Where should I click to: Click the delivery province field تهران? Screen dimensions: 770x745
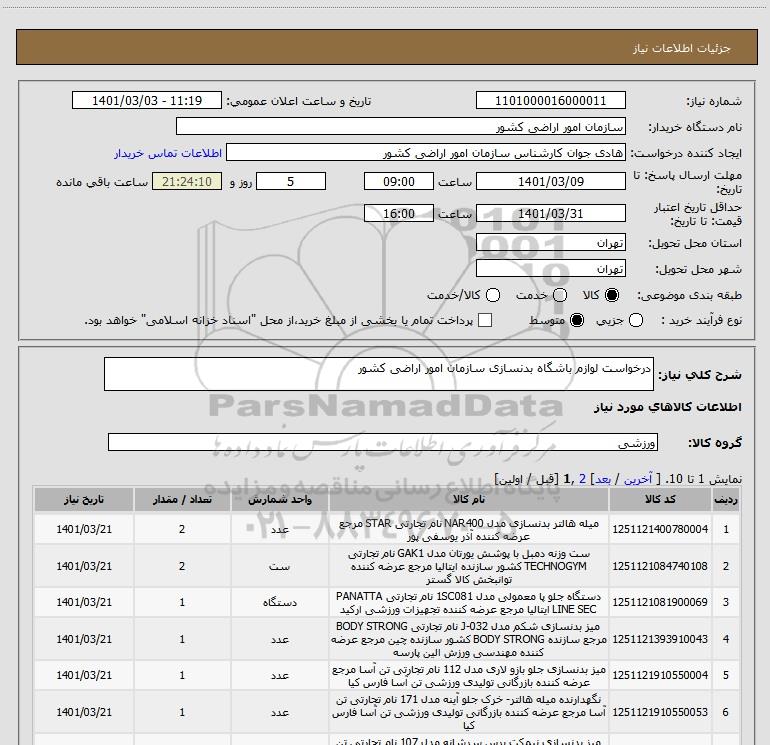tap(550, 242)
